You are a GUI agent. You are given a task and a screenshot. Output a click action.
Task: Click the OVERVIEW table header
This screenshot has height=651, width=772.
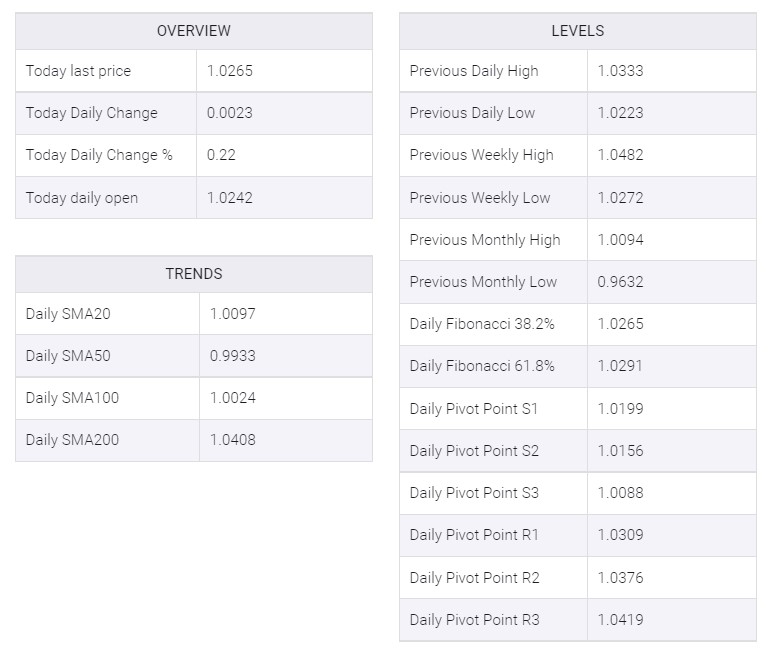pos(193,31)
